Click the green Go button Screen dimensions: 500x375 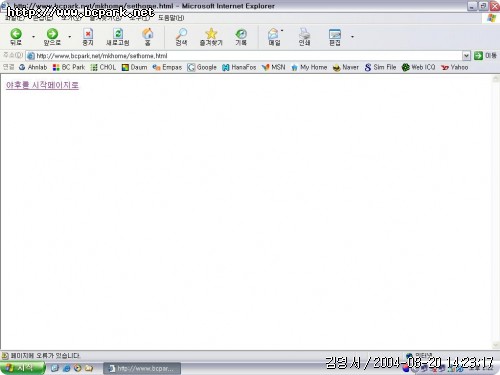click(x=478, y=56)
